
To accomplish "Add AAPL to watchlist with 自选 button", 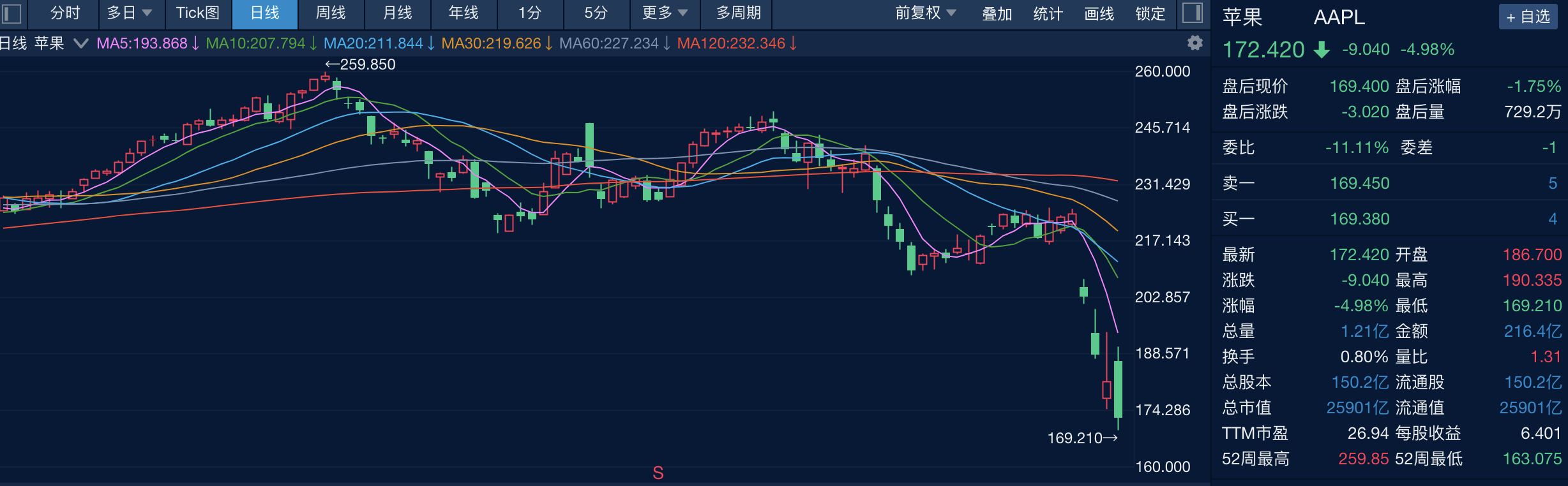I will (1528, 17).
